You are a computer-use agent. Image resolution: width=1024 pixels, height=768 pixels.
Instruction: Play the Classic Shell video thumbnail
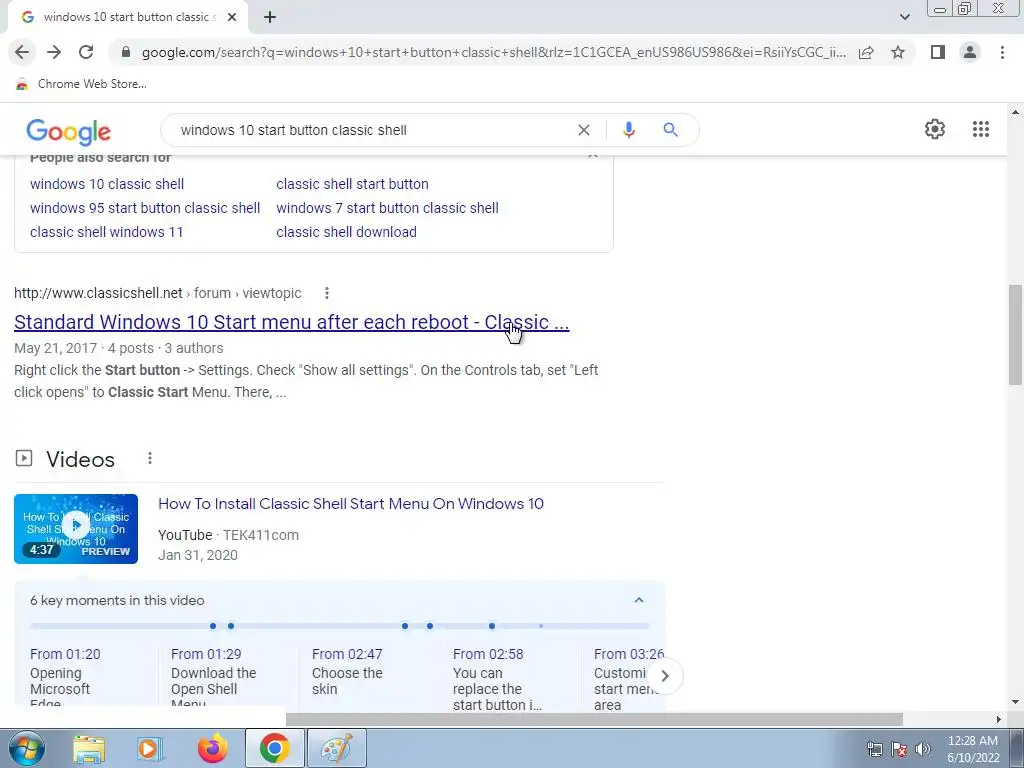(x=76, y=528)
